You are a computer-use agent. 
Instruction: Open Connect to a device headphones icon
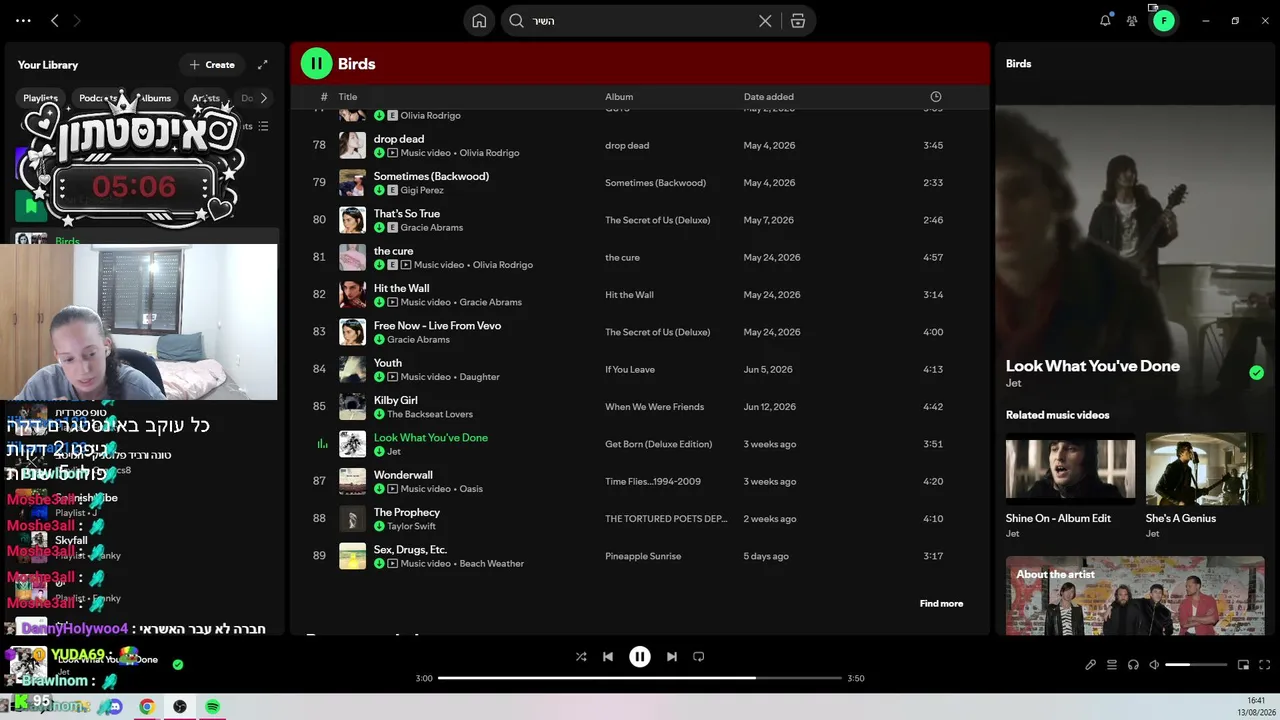(x=1133, y=665)
